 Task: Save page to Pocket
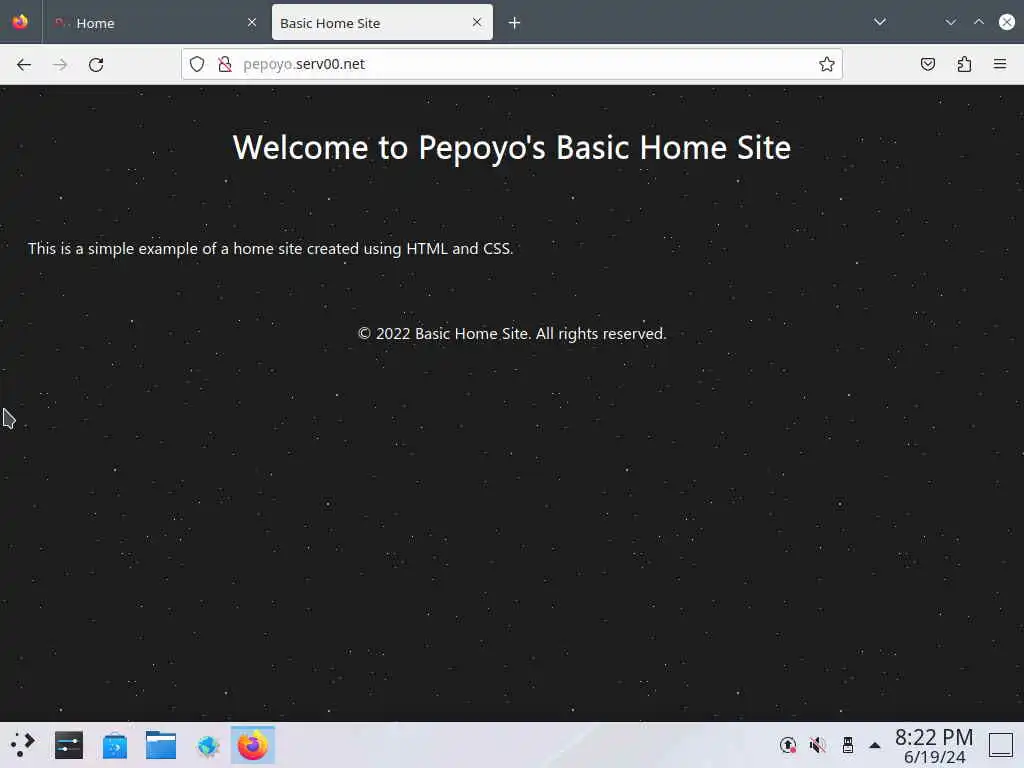tap(928, 64)
